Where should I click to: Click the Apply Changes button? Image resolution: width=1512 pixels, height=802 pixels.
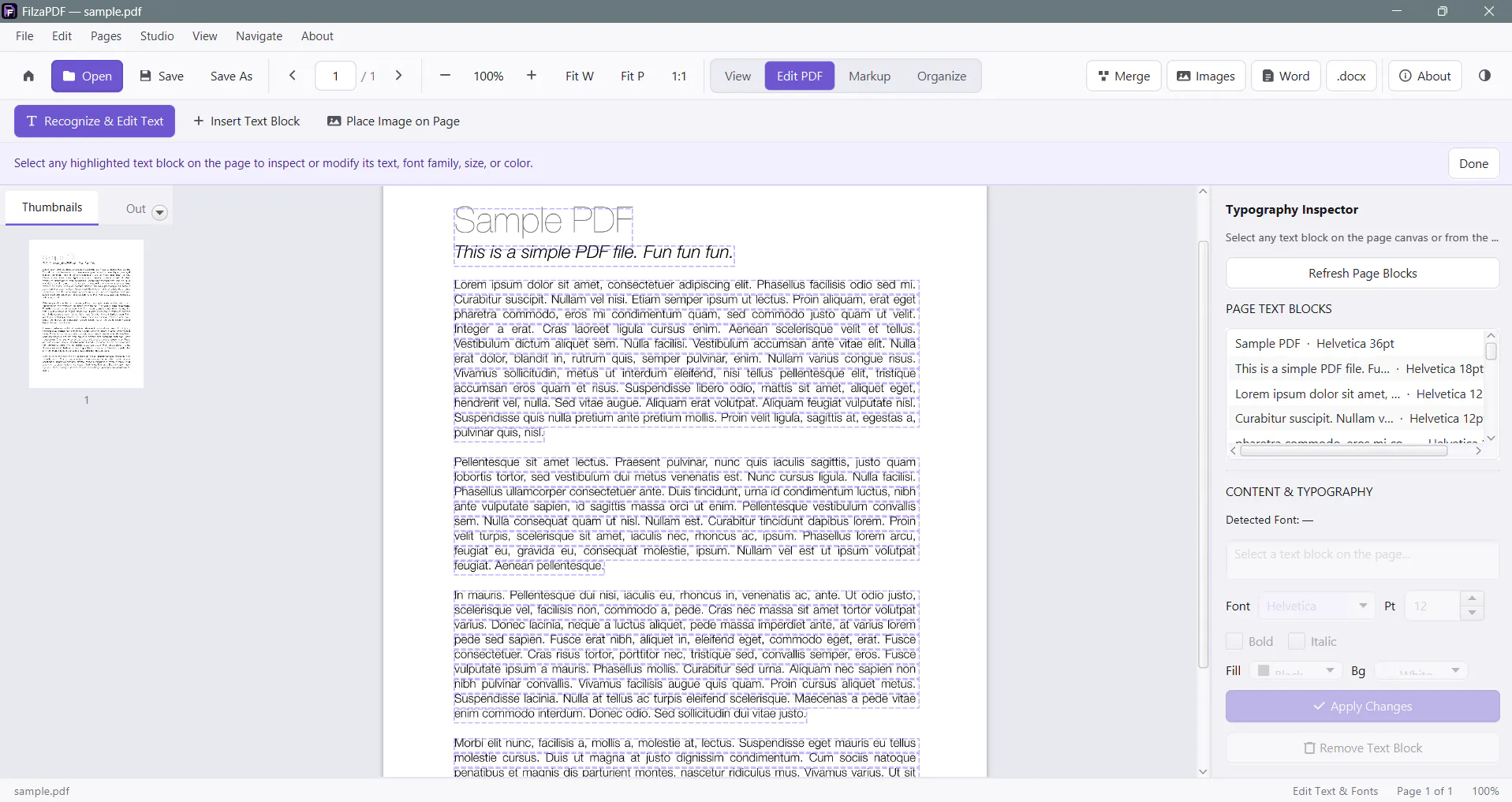tap(1363, 707)
